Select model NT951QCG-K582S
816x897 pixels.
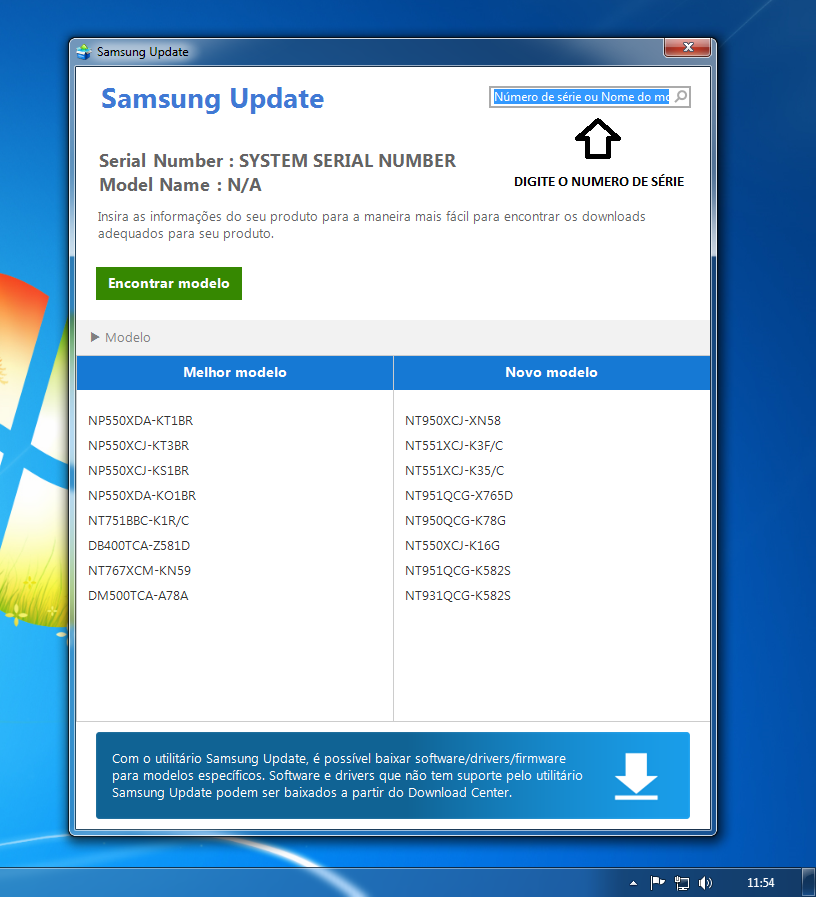coord(458,571)
